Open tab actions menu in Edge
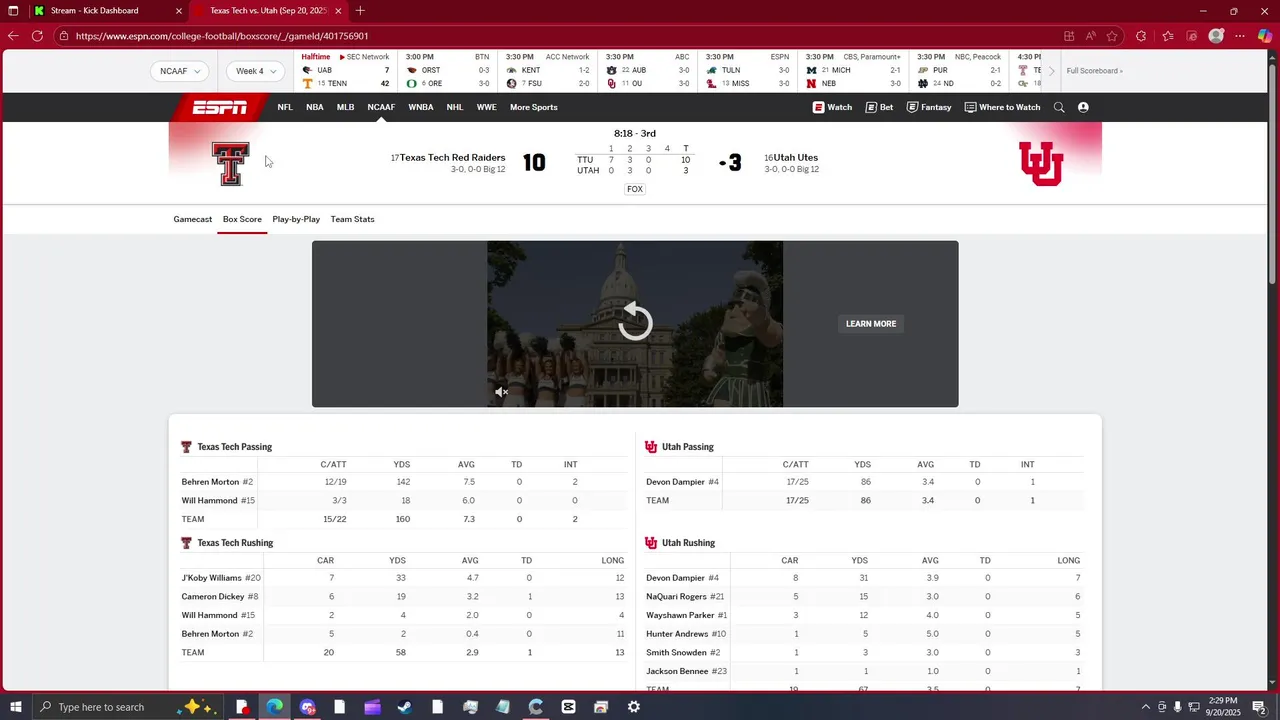Viewport: 1280px width, 720px height. 13,11
